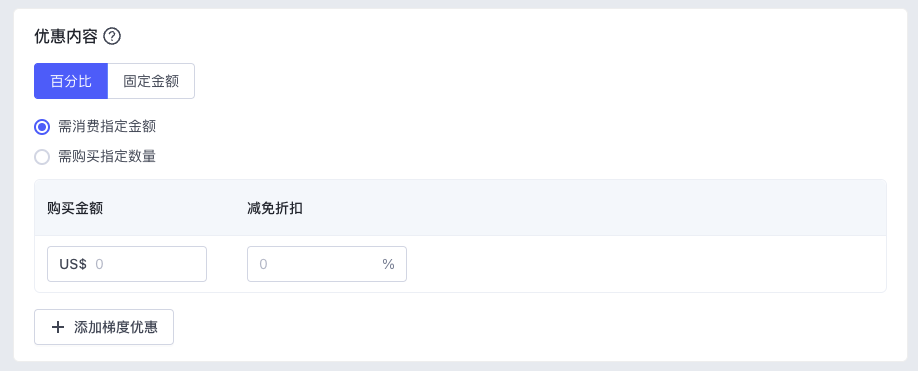Select the 需消费指定金额 radio button

42,126
